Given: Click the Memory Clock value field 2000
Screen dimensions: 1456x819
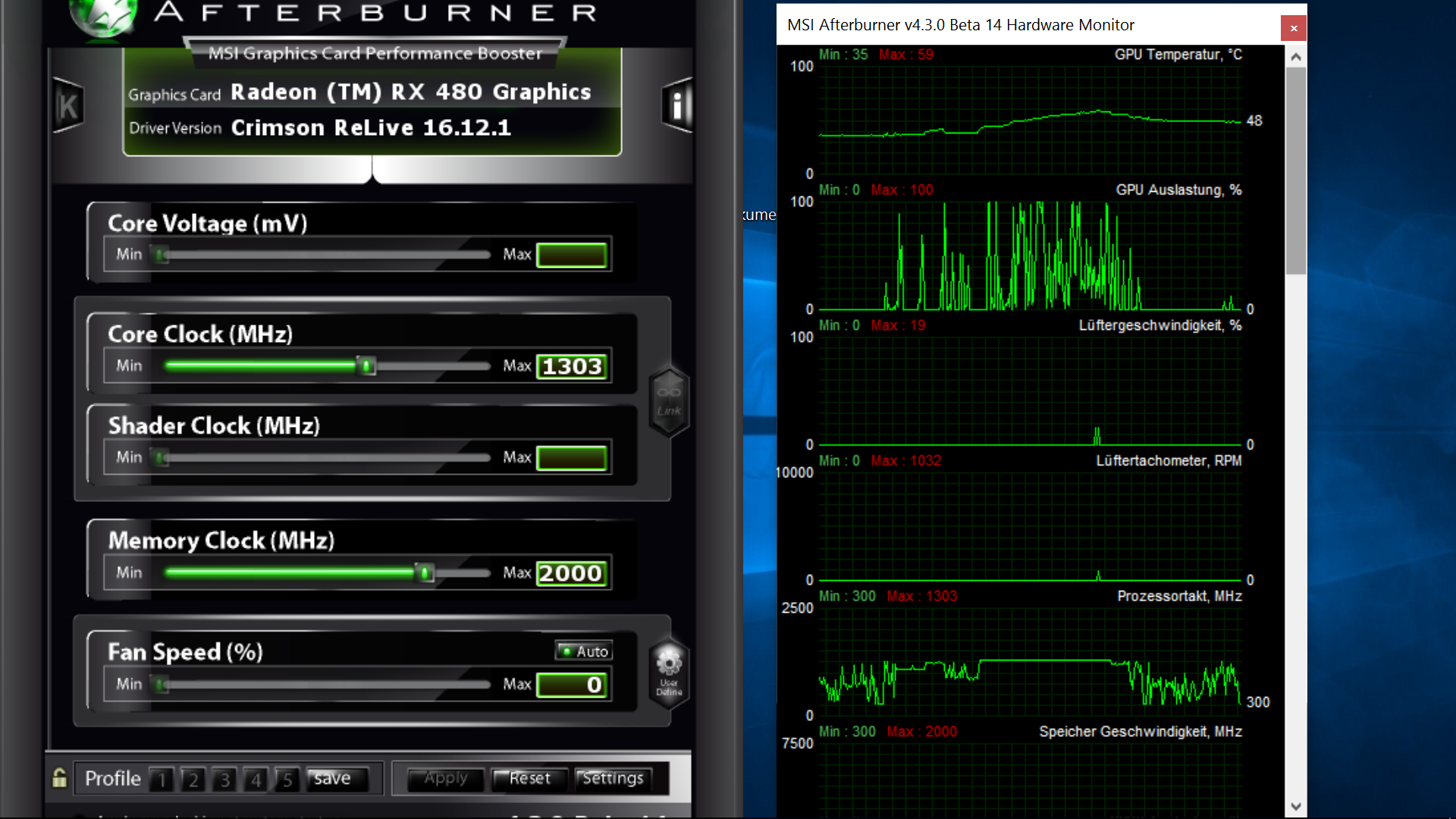Looking at the screenshot, I should [572, 573].
